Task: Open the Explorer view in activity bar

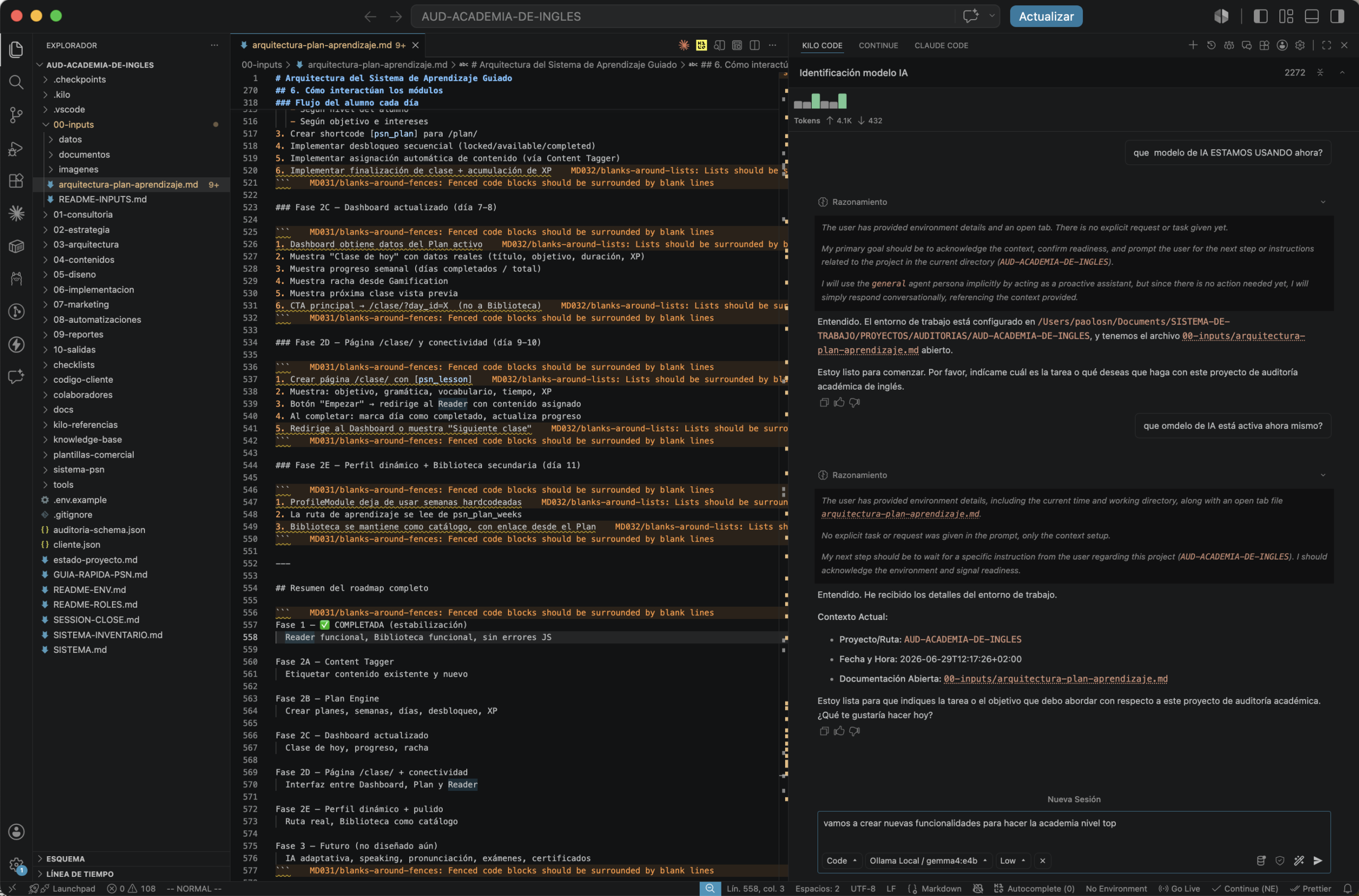Action: pos(16,50)
